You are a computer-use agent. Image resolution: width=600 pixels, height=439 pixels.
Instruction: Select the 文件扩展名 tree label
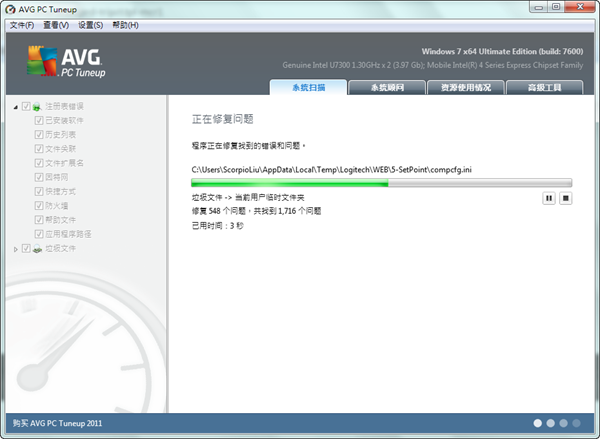(64, 163)
